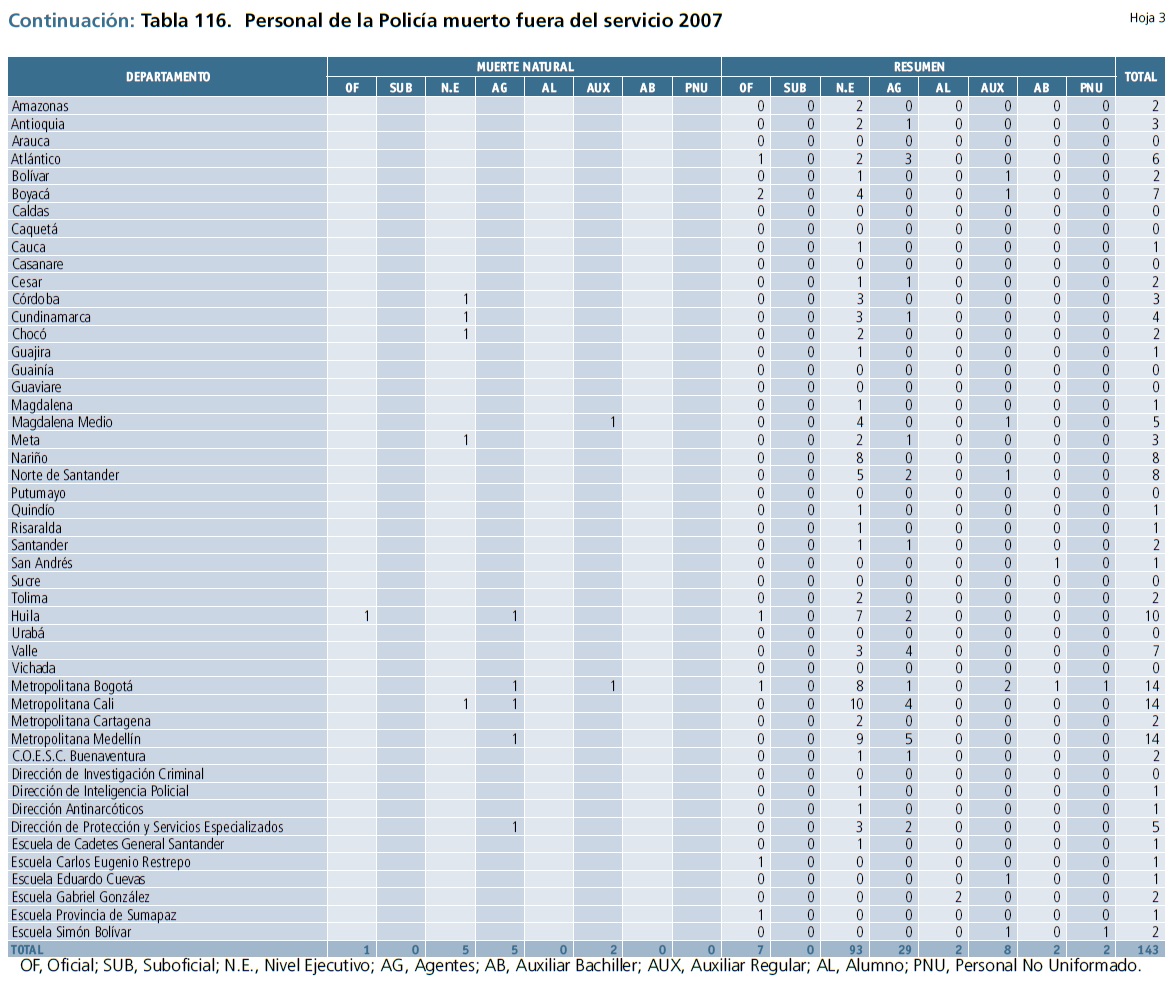Click the Huila department name
1171x985 pixels.
point(26,616)
